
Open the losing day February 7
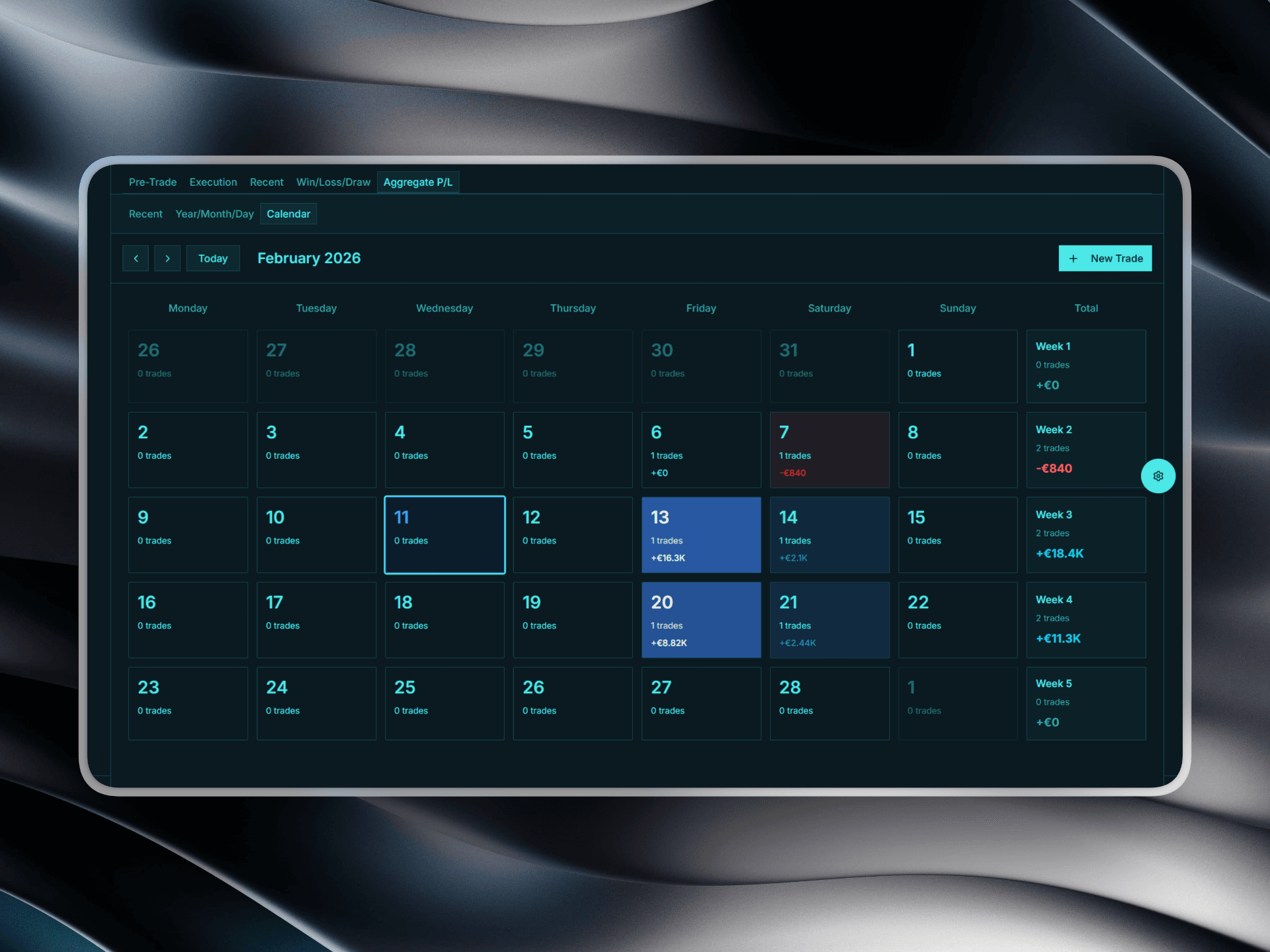829,450
